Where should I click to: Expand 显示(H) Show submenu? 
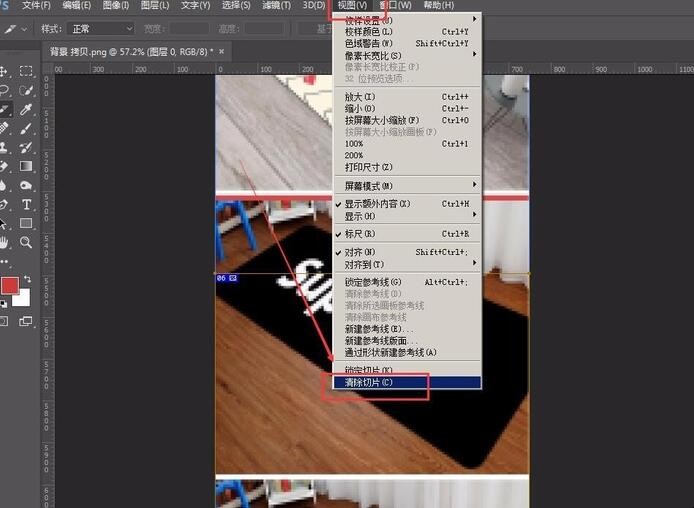click(x=407, y=216)
